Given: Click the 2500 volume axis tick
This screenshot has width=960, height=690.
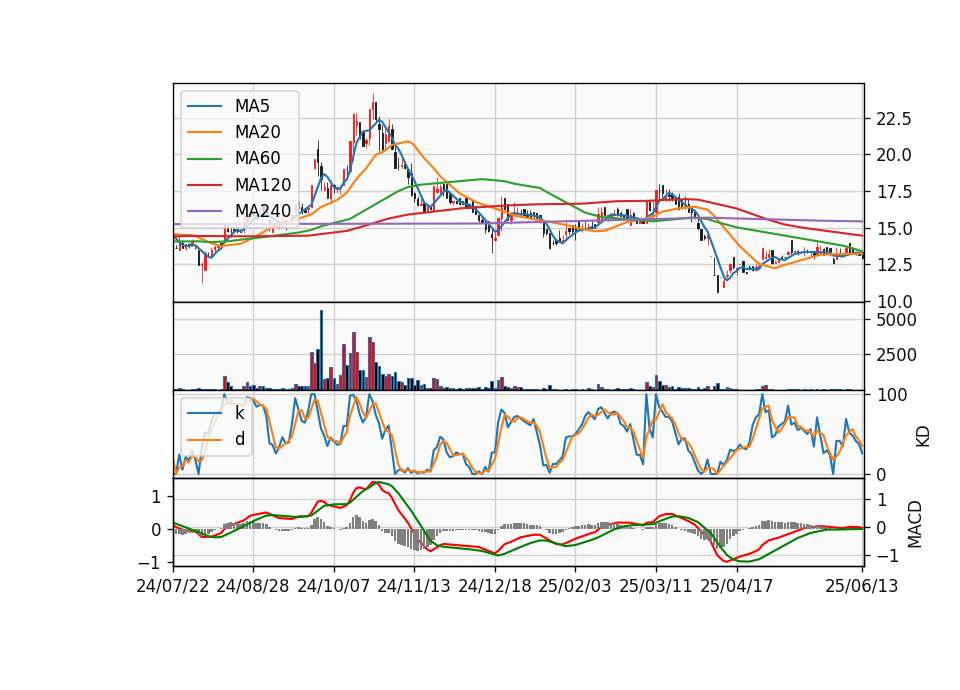Looking at the screenshot, I should 896,355.
